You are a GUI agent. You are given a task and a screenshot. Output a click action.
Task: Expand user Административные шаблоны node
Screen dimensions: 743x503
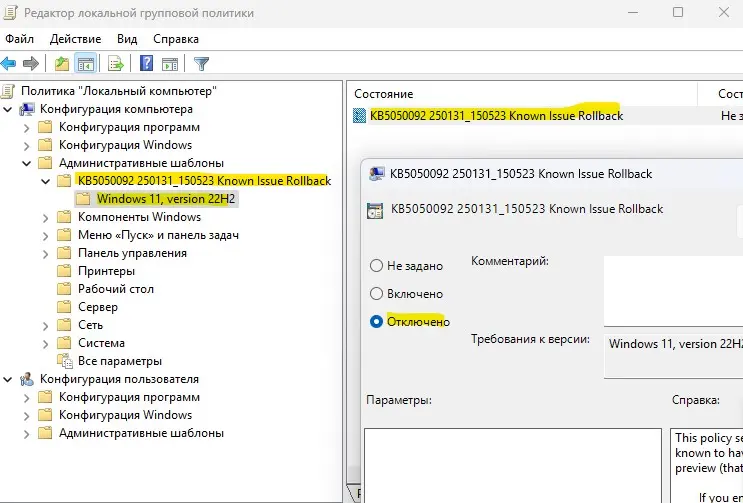[27, 434]
